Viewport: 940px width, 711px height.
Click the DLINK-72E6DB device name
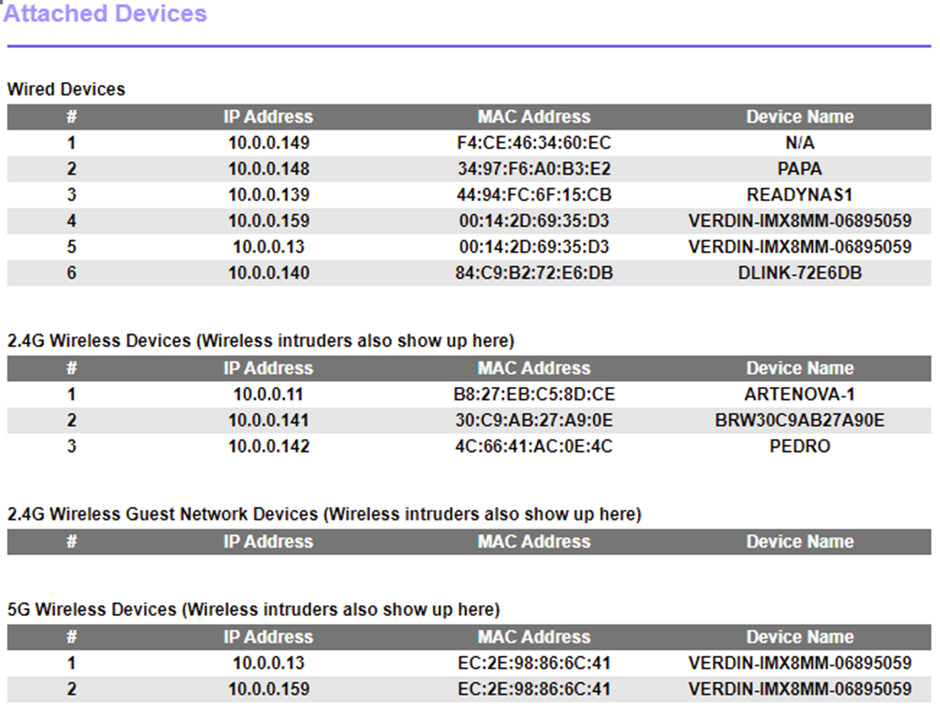point(799,273)
